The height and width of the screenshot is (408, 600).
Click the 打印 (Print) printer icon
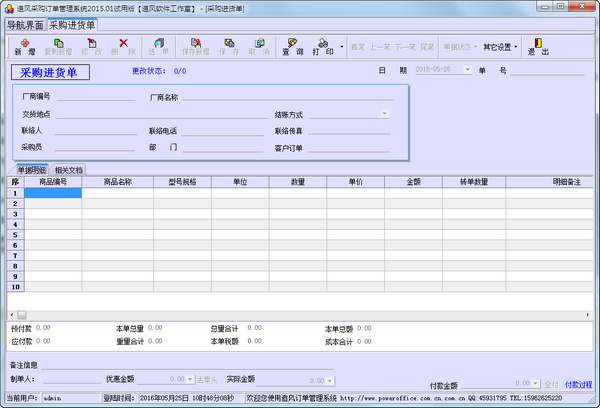pos(324,45)
